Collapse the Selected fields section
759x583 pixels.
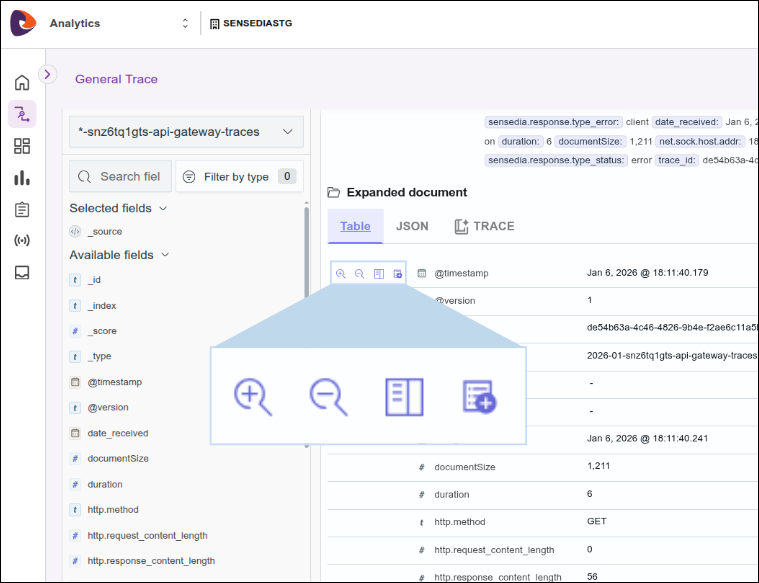163,208
